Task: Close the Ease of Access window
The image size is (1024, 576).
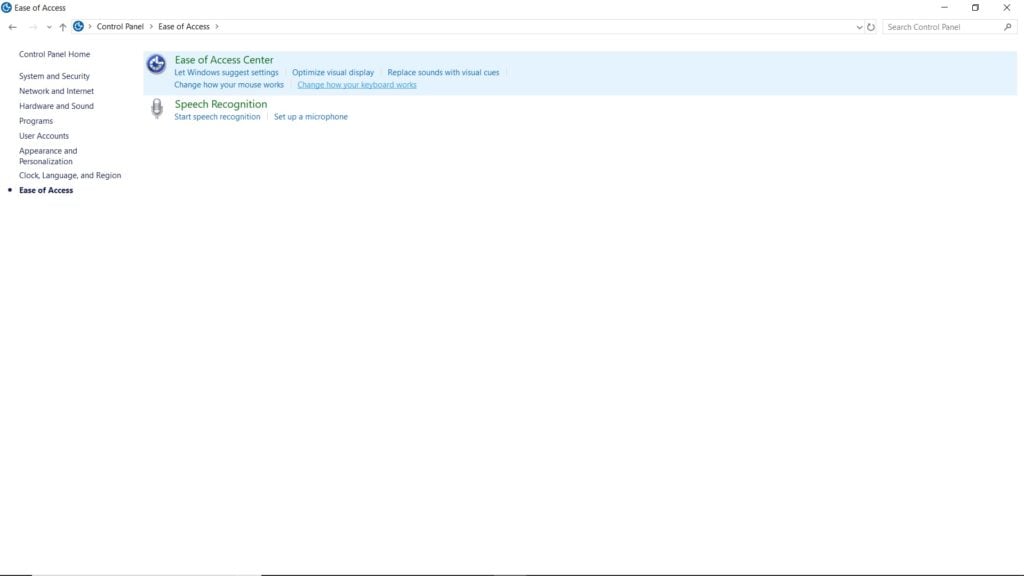Action: (x=1006, y=8)
